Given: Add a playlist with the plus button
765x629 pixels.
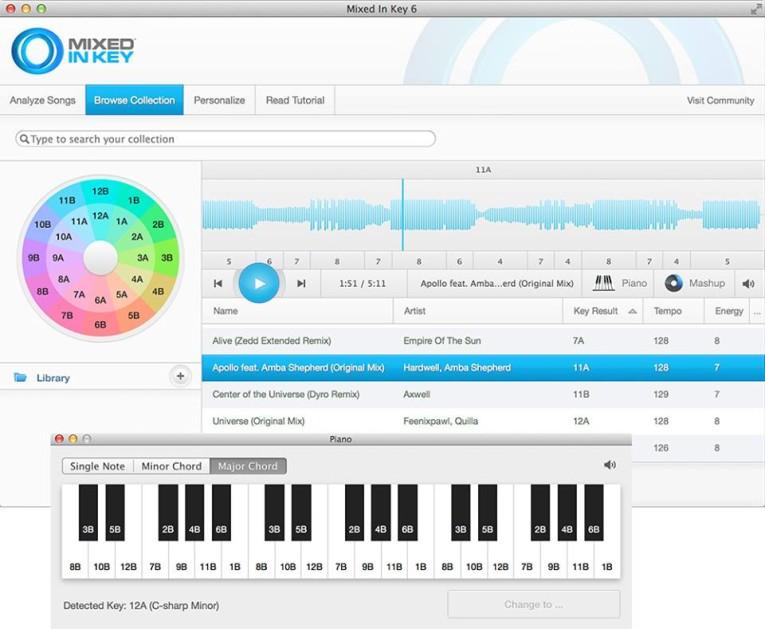Looking at the screenshot, I should (180, 376).
